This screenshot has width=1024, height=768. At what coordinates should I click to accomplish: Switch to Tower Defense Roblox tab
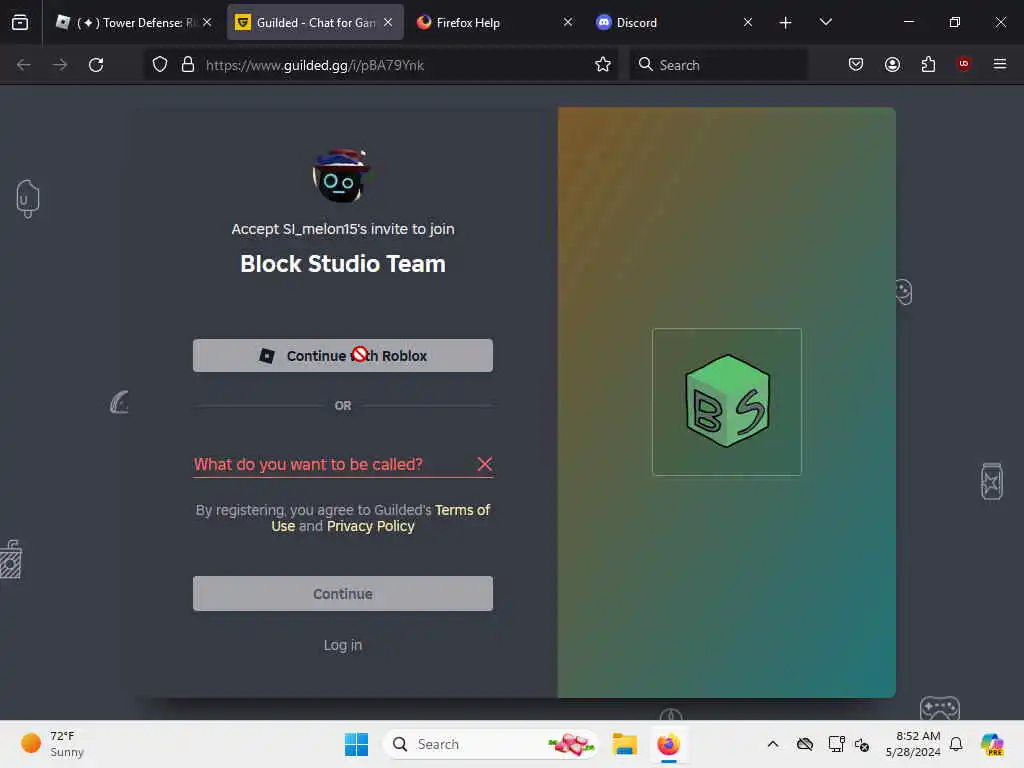[127, 23]
